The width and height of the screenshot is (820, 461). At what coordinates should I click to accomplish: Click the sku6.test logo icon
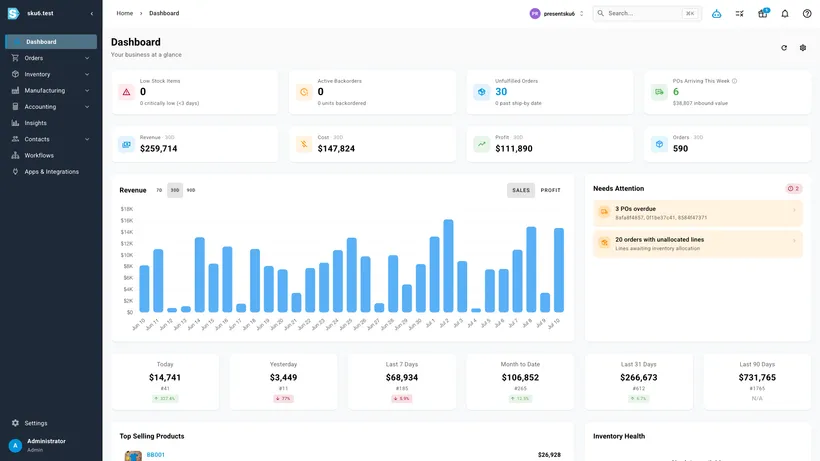point(14,13)
